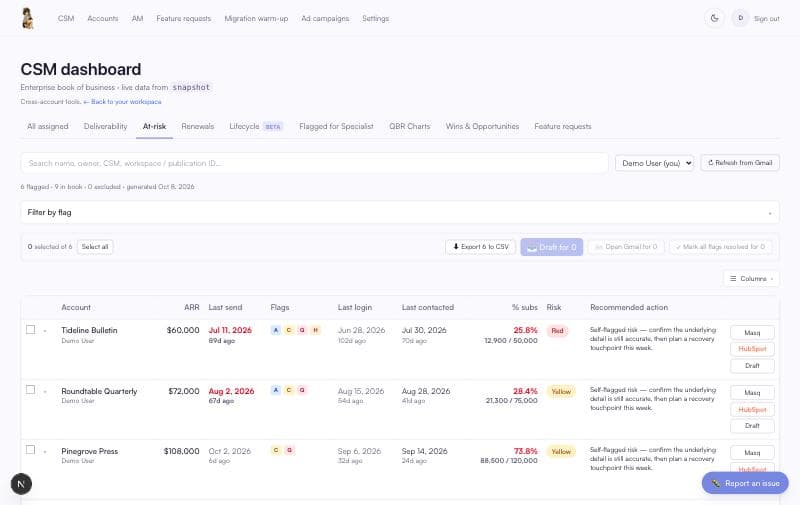Viewport: 800px width, 505px height.
Task: Expand the Tideline Bulletin row details
Action: [45, 332]
